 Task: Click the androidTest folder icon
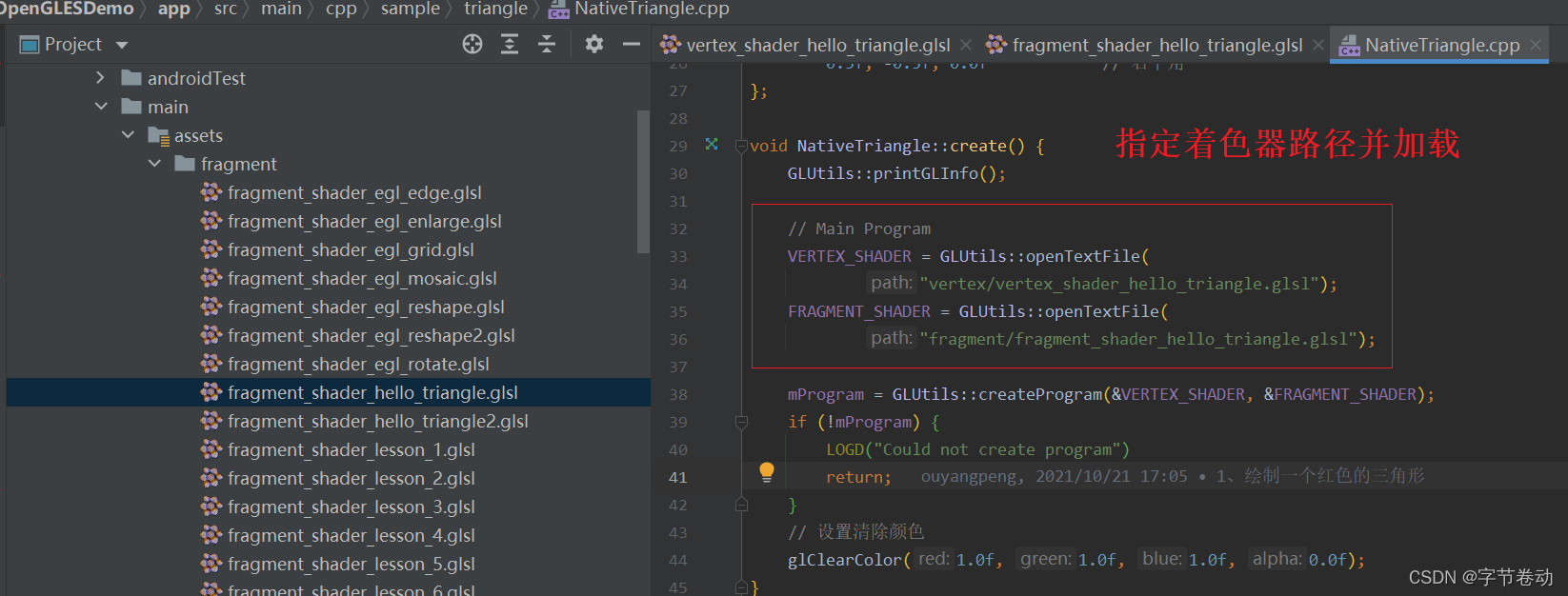pyautogui.click(x=131, y=78)
